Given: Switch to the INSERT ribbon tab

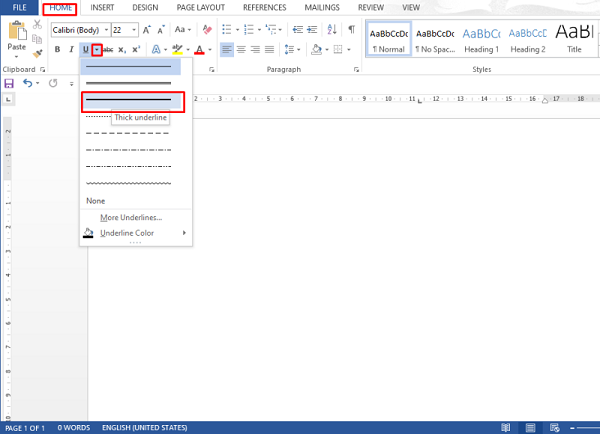Looking at the screenshot, I should 102,7.
